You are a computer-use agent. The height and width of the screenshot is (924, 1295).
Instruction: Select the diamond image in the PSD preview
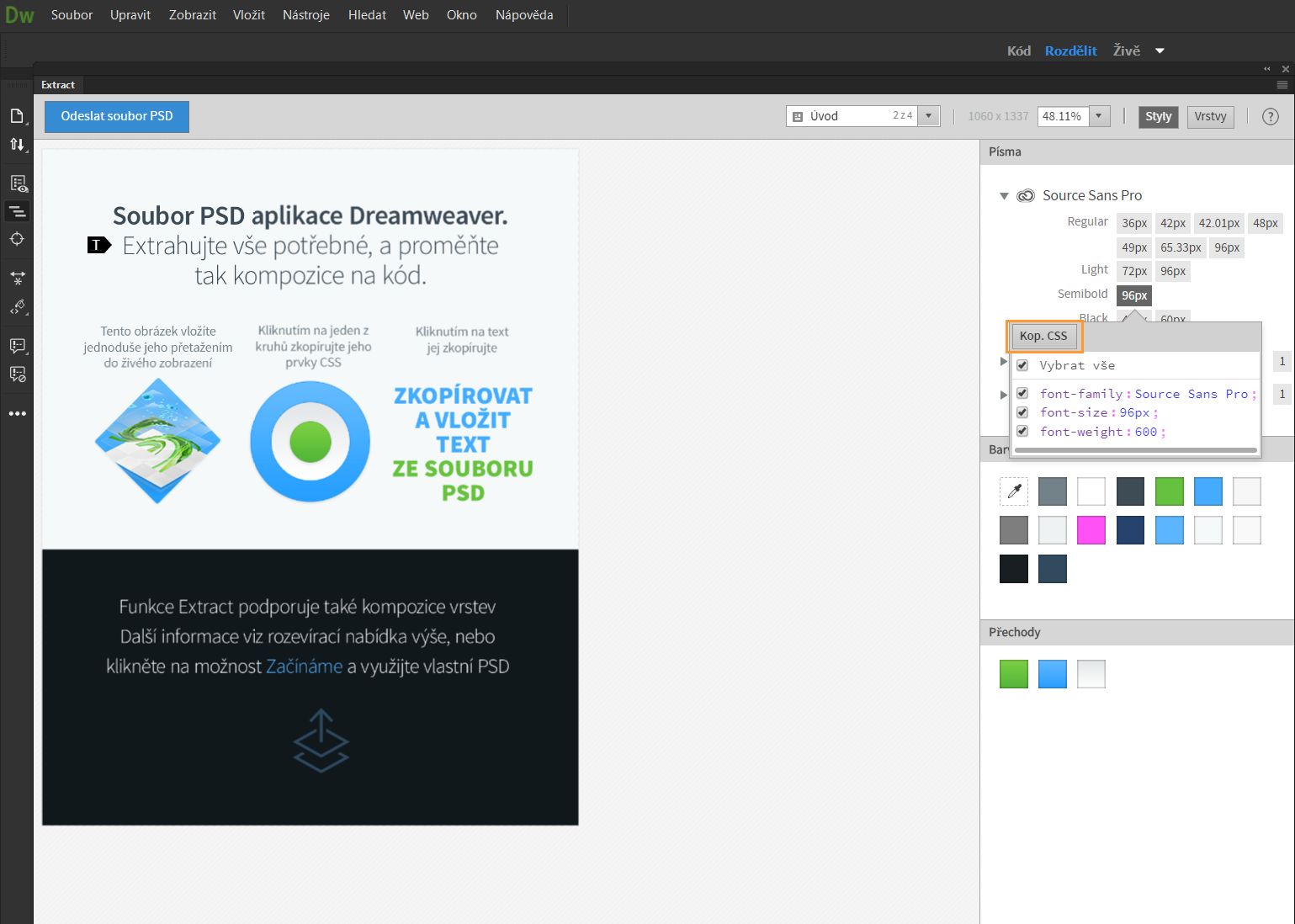coord(157,440)
